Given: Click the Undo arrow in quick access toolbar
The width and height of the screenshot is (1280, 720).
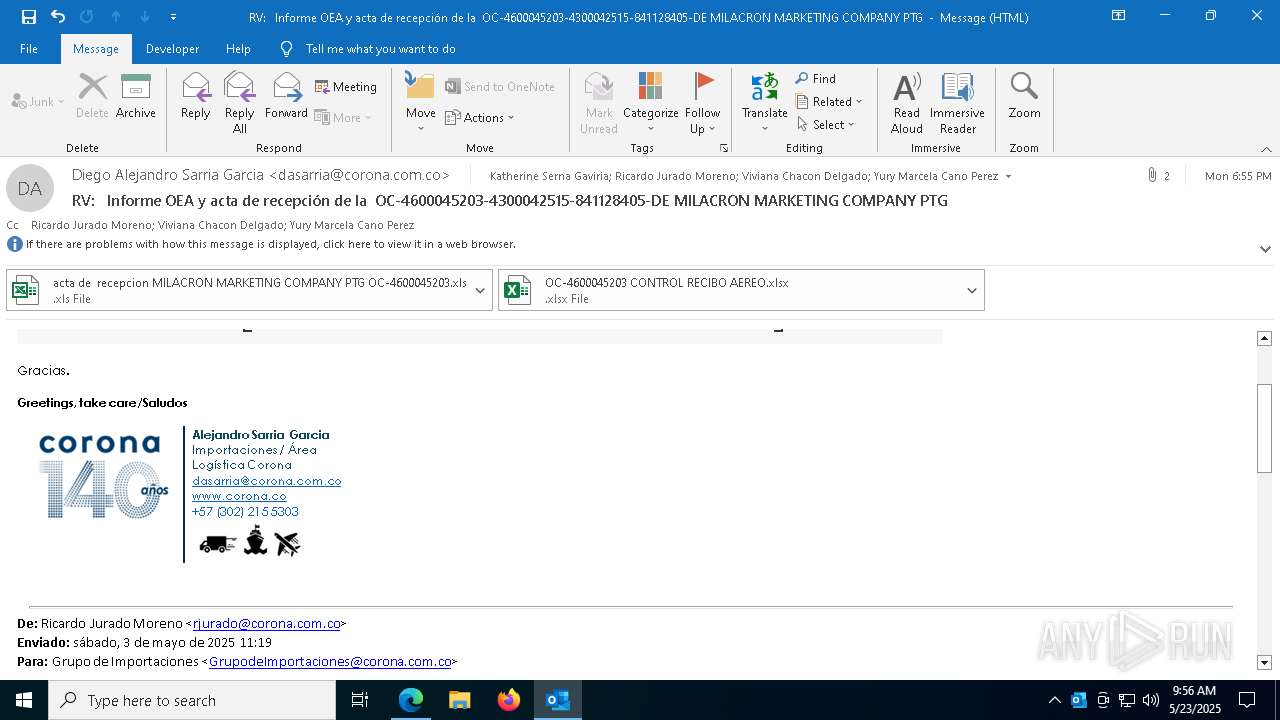Looking at the screenshot, I should (x=58, y=17).
